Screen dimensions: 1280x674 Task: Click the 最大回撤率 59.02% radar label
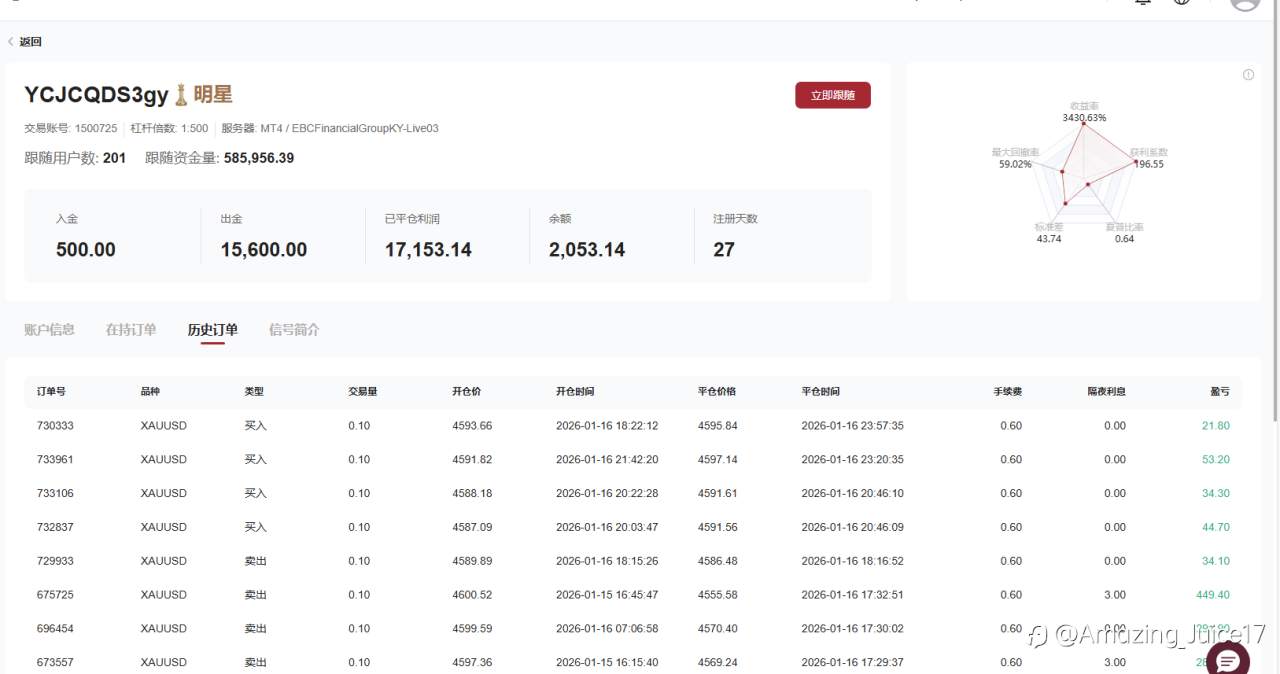[x=1015, y=158]
